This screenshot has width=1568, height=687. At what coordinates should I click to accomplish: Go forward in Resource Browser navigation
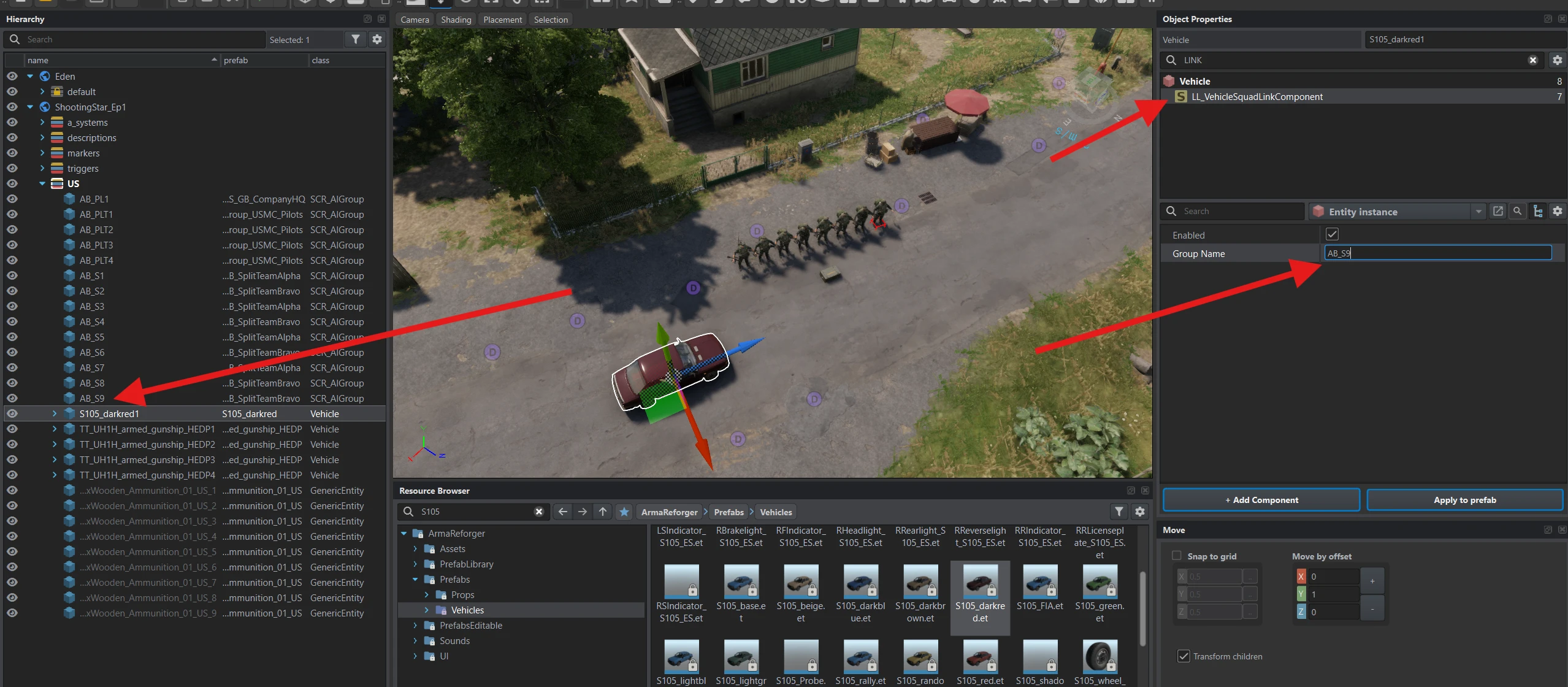point(583,512)
